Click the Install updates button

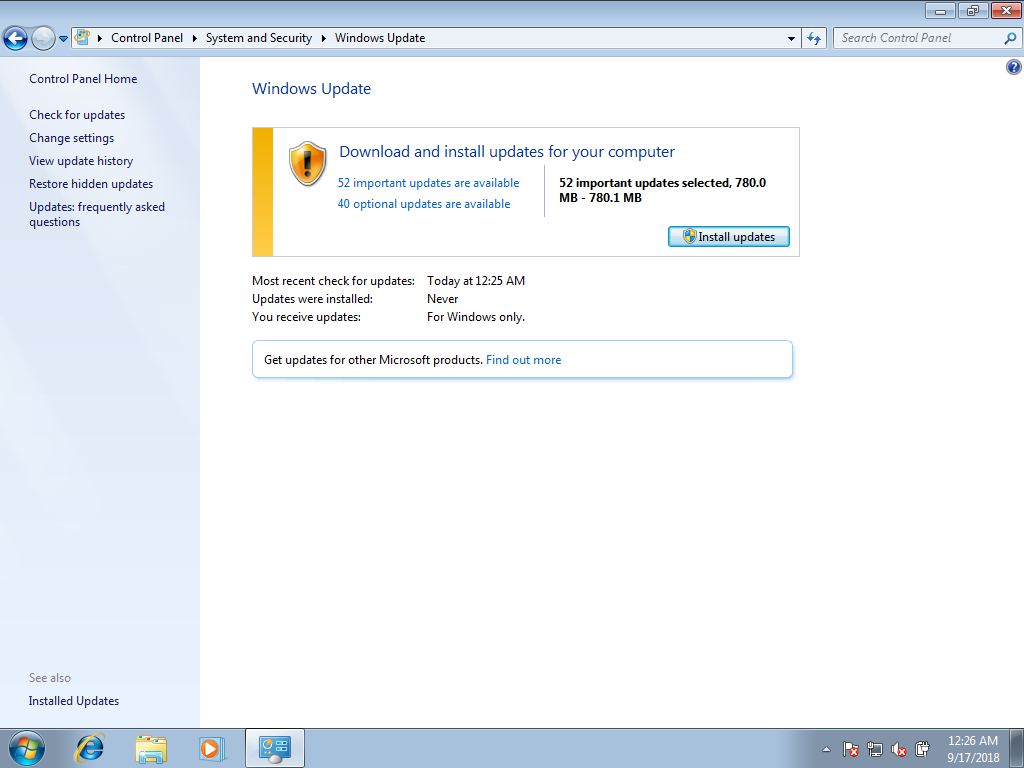pyautogui.click(x=729, y=236)
